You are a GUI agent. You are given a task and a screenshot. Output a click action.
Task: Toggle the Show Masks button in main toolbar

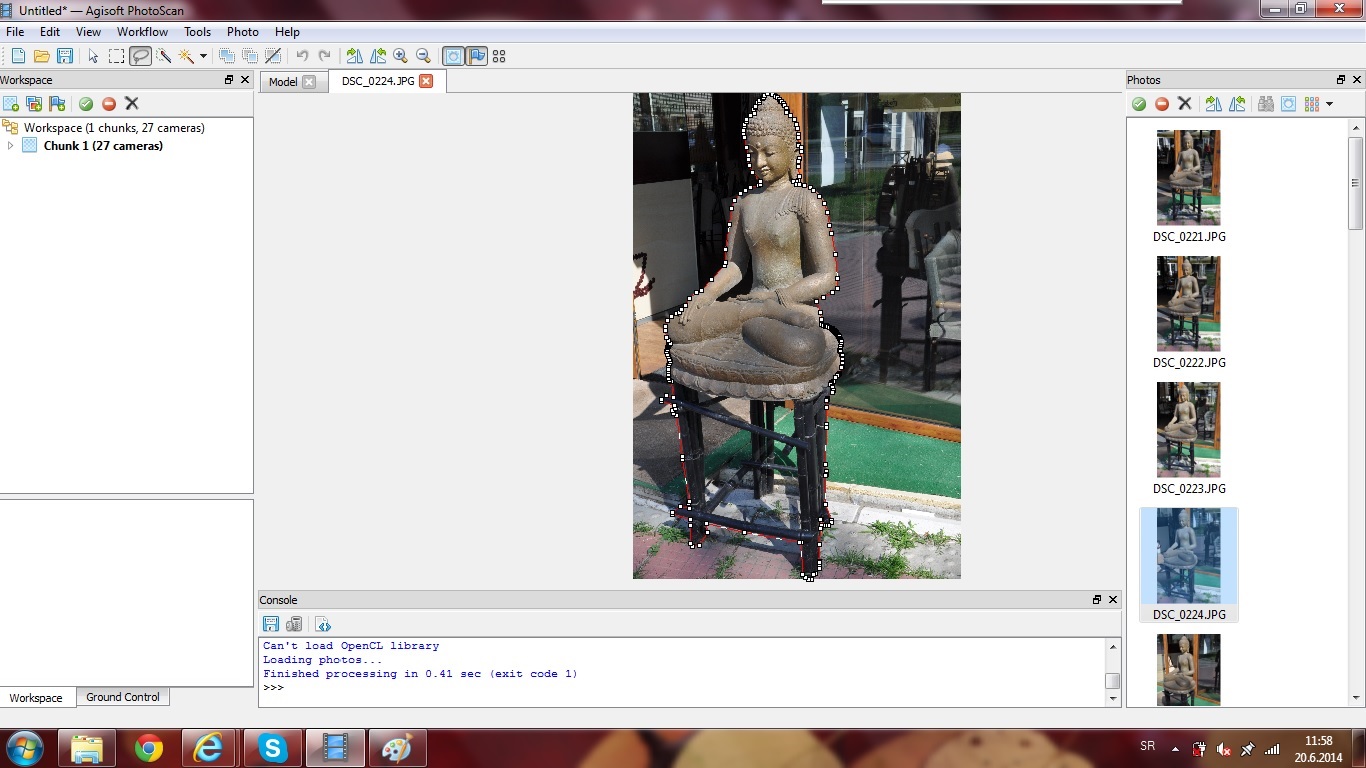[453, 56]
